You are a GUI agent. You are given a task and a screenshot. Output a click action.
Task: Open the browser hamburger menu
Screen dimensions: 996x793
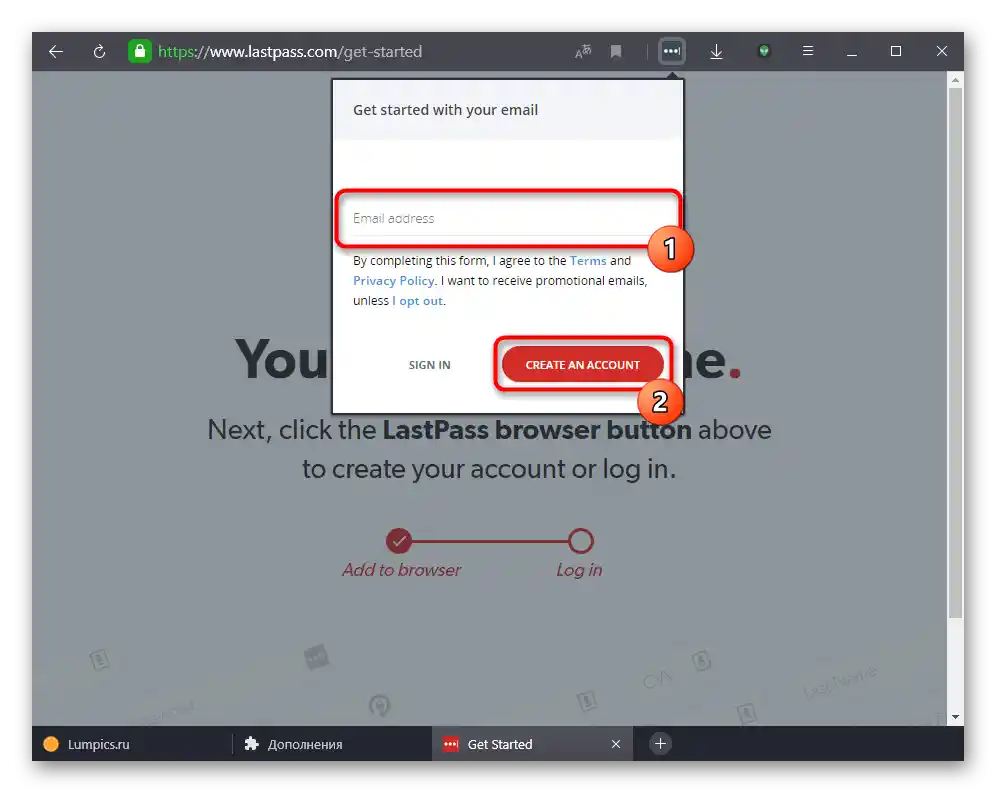808,51
